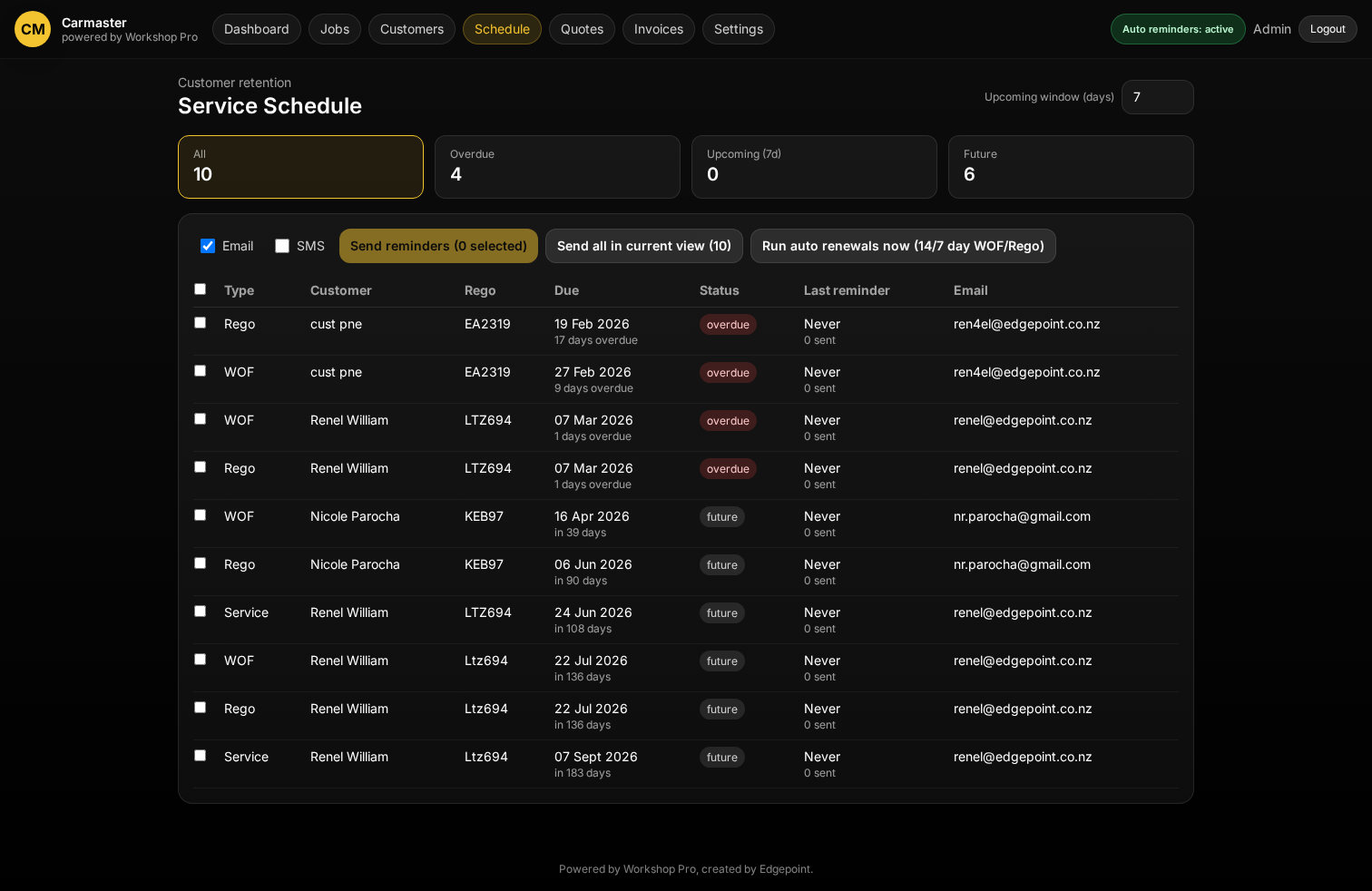The height and width of the screenshot is (891, 1372).
Task: Select the Upcoming (7d) summary card
Action: [x=814, y=167]
